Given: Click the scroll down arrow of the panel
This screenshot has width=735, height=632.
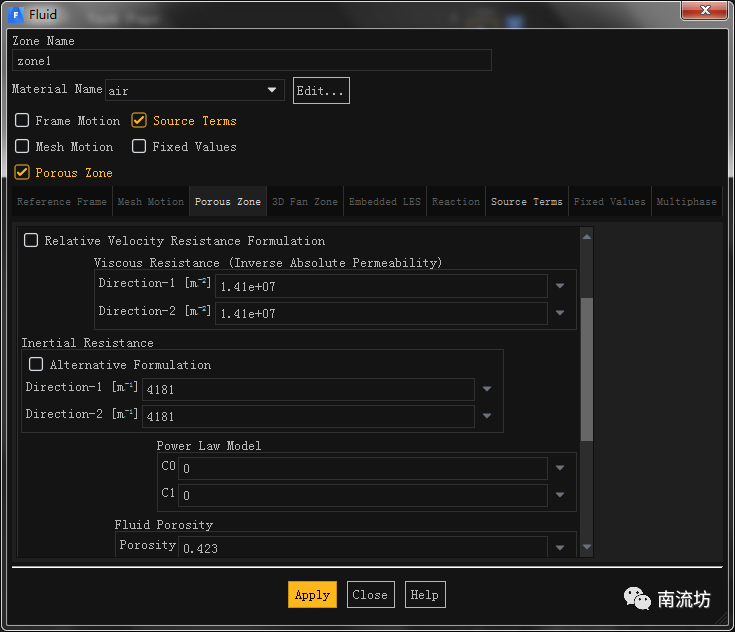Looking at the screenshot, I should point(587,548).
